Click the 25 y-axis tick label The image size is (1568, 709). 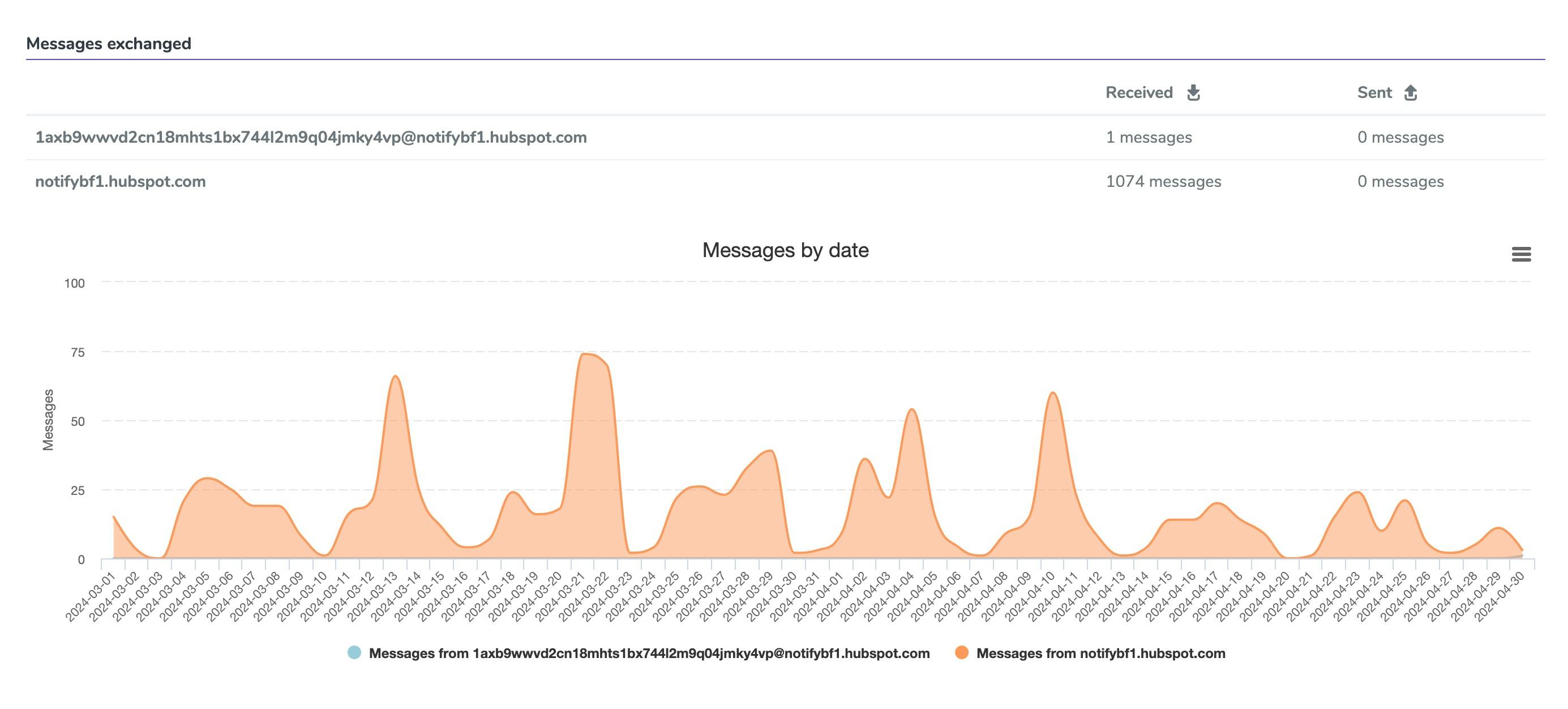coord(78,491)
